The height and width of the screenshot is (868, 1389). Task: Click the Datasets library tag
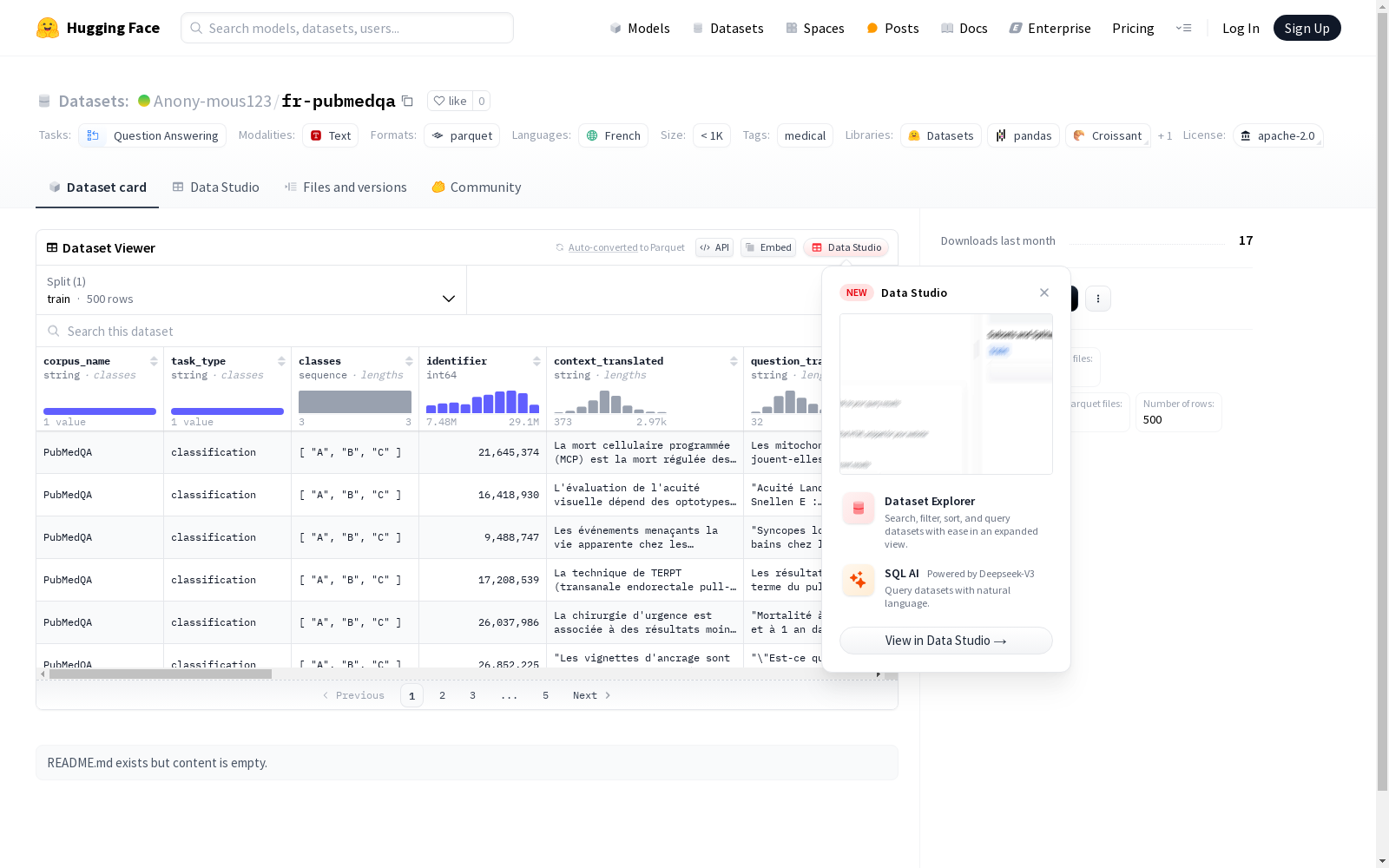[x=941, y=135]
